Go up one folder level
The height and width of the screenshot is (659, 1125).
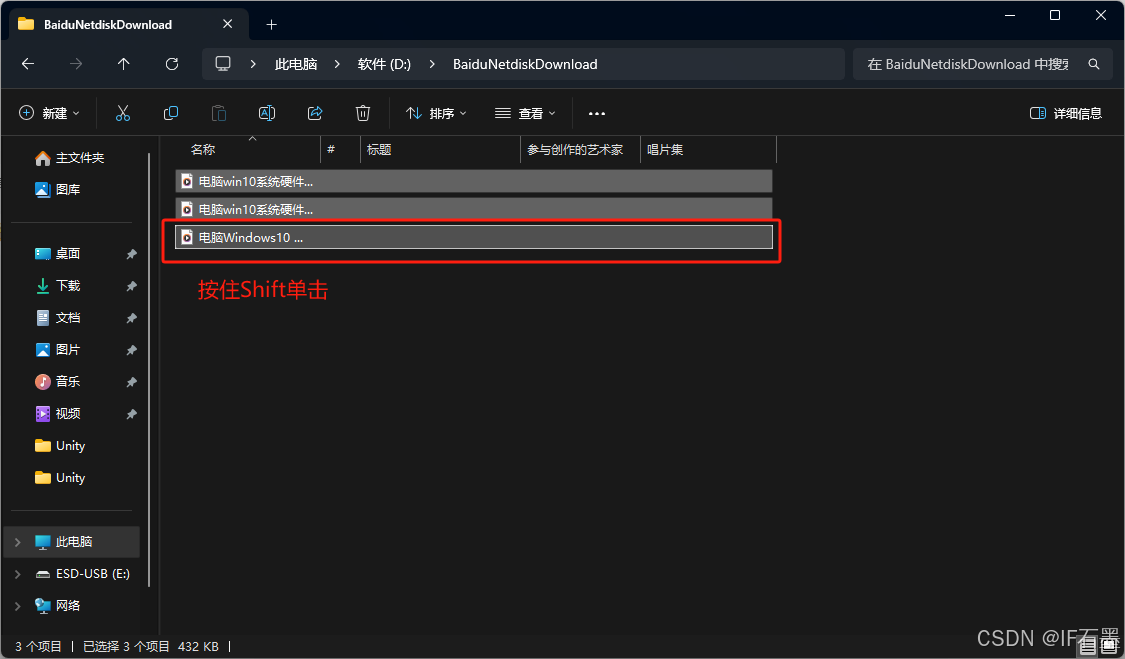click(x=123, y=64)
